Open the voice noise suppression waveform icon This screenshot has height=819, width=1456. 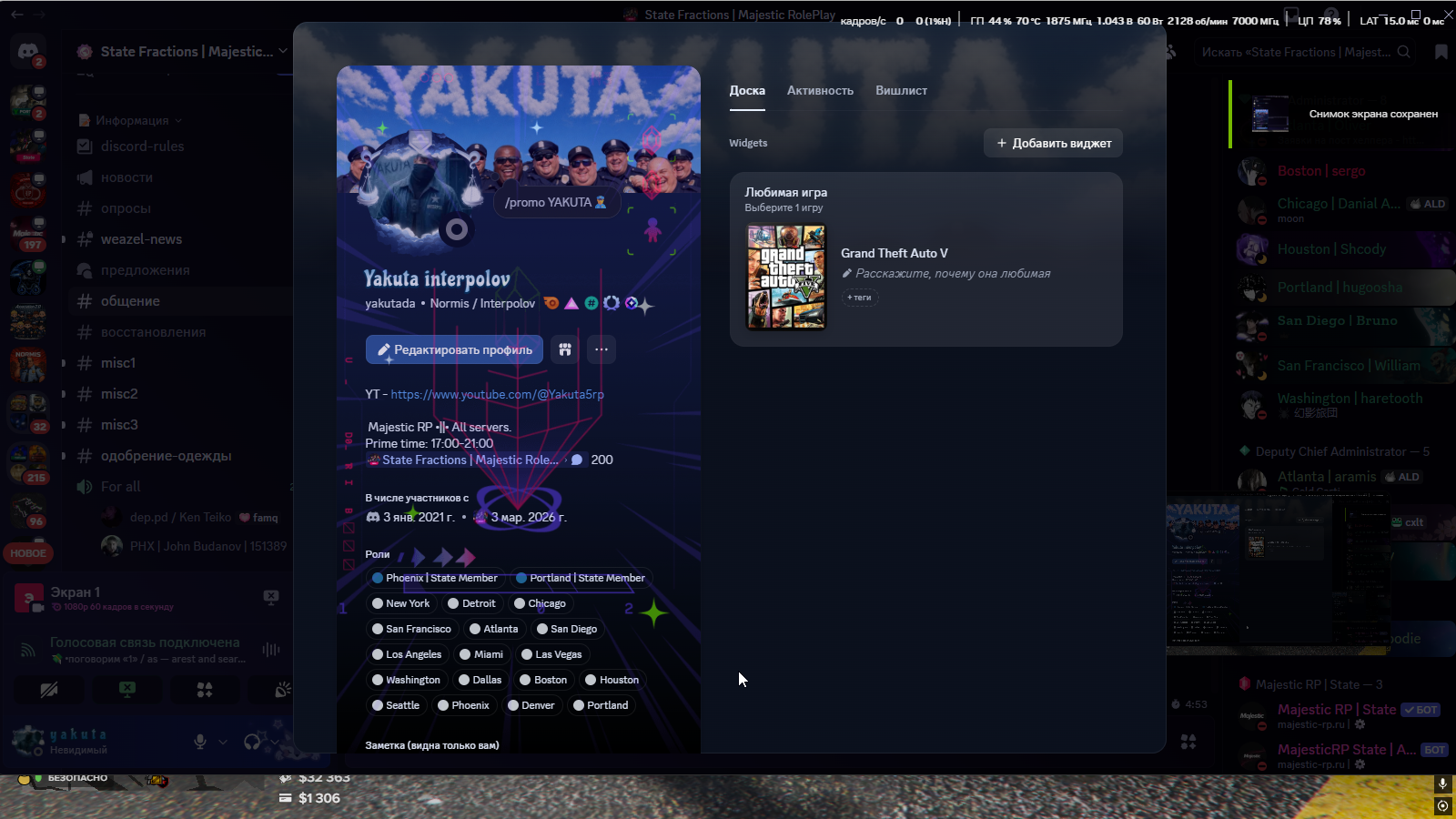[x=271, y=650]
